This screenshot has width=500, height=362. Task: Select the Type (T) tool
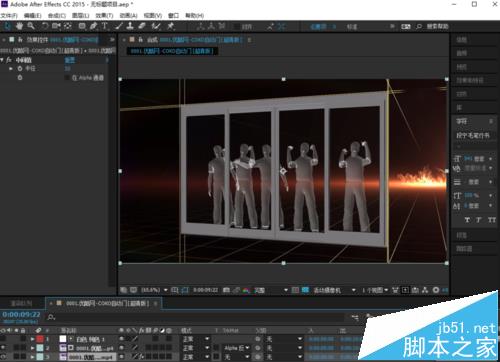[x=105, y=26]
